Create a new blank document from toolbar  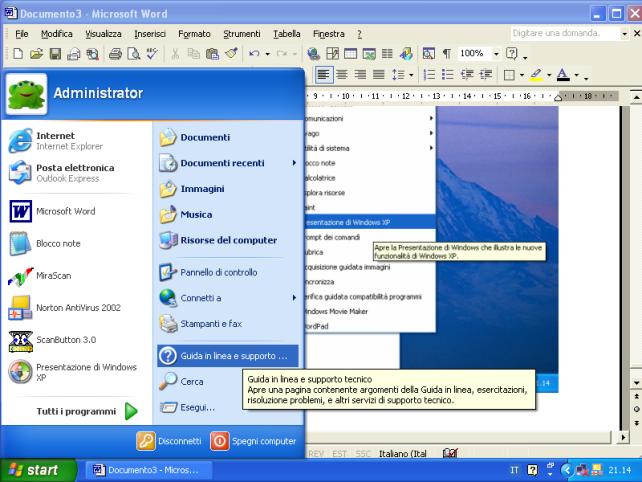(18, 54)
